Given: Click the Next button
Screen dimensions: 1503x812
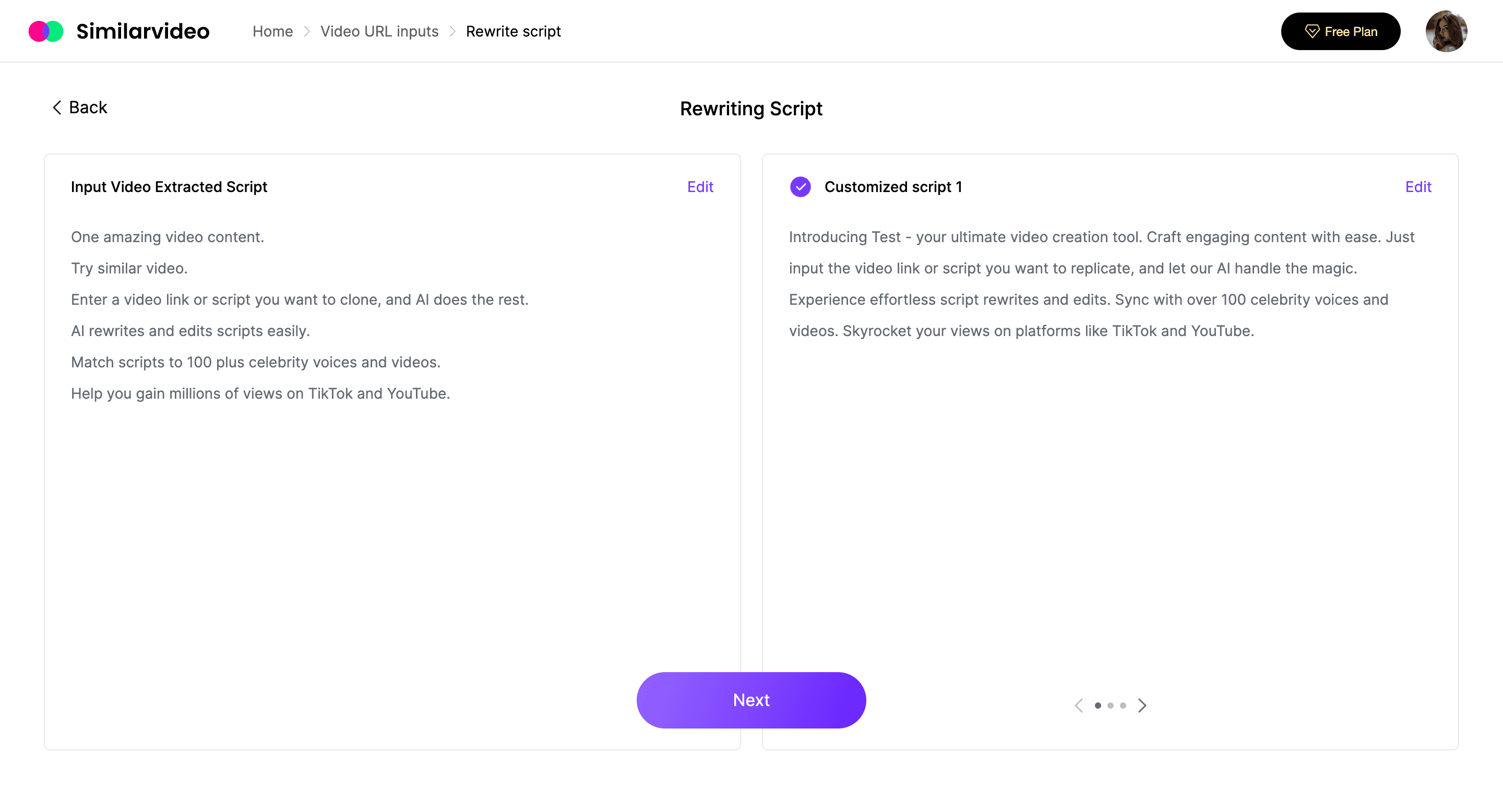Looking at the screenshot, I should click(751, 700).
